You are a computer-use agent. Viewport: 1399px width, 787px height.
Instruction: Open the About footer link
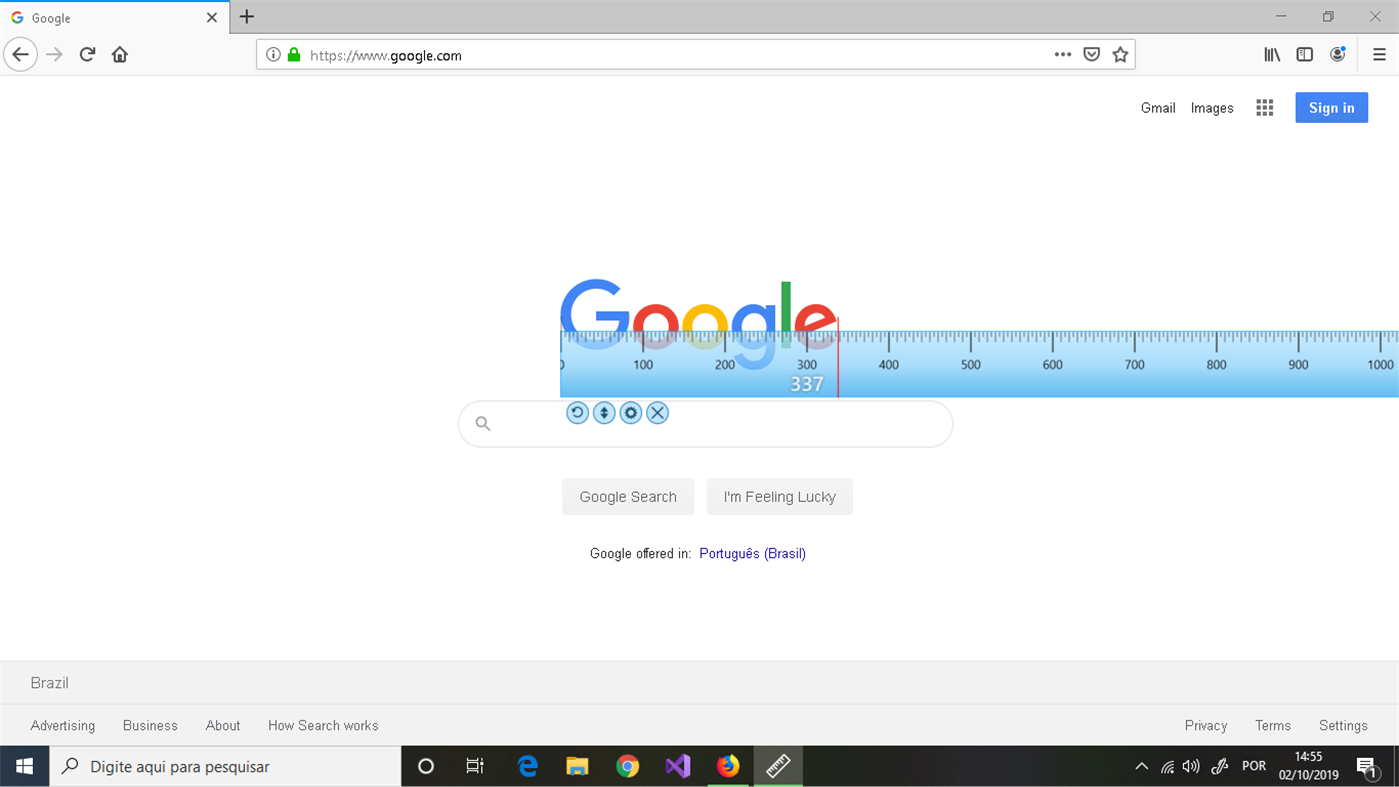223,726
